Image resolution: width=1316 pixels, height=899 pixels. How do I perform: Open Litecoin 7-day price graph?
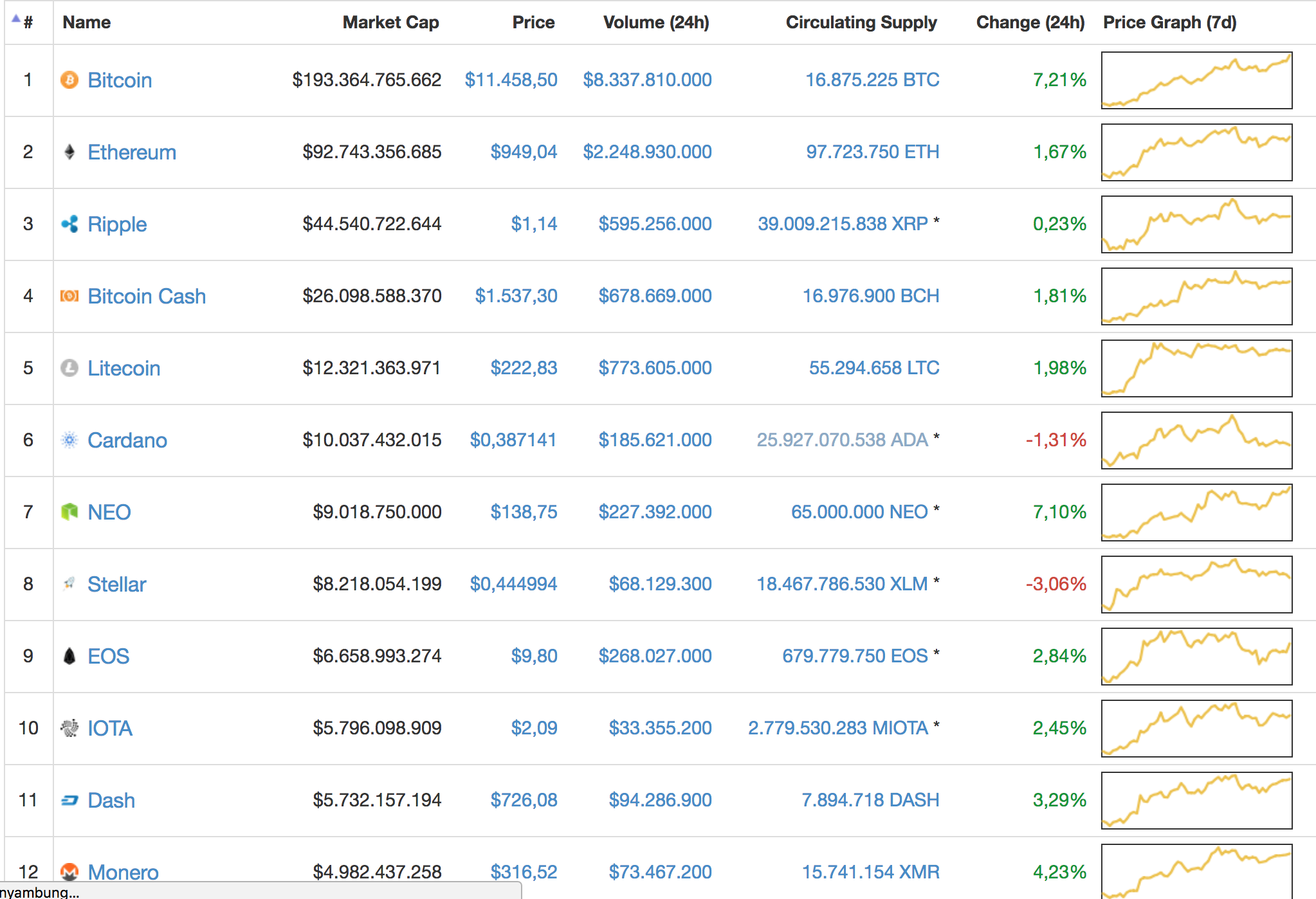point(1197,368)
